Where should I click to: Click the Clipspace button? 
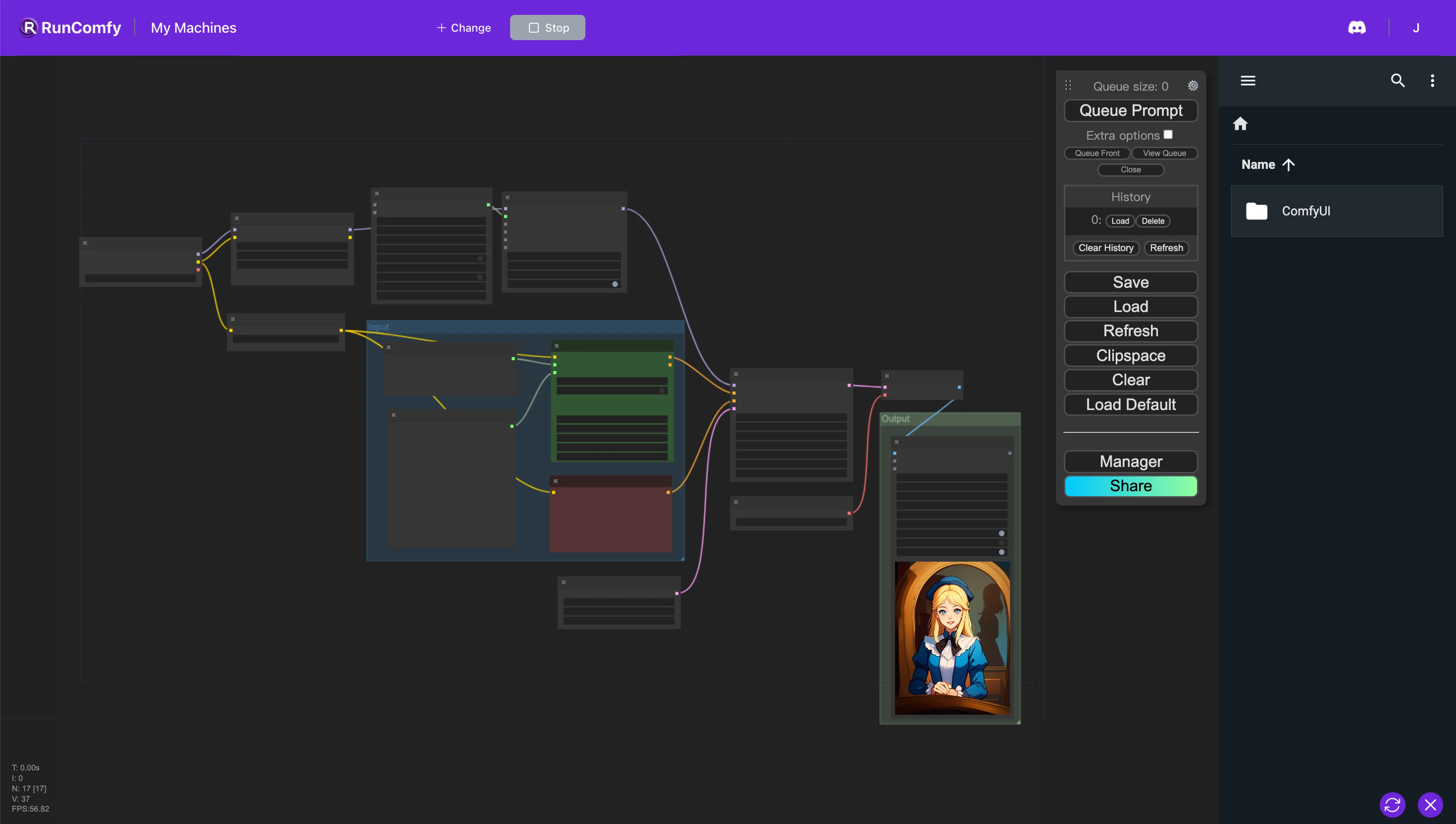1131,355
